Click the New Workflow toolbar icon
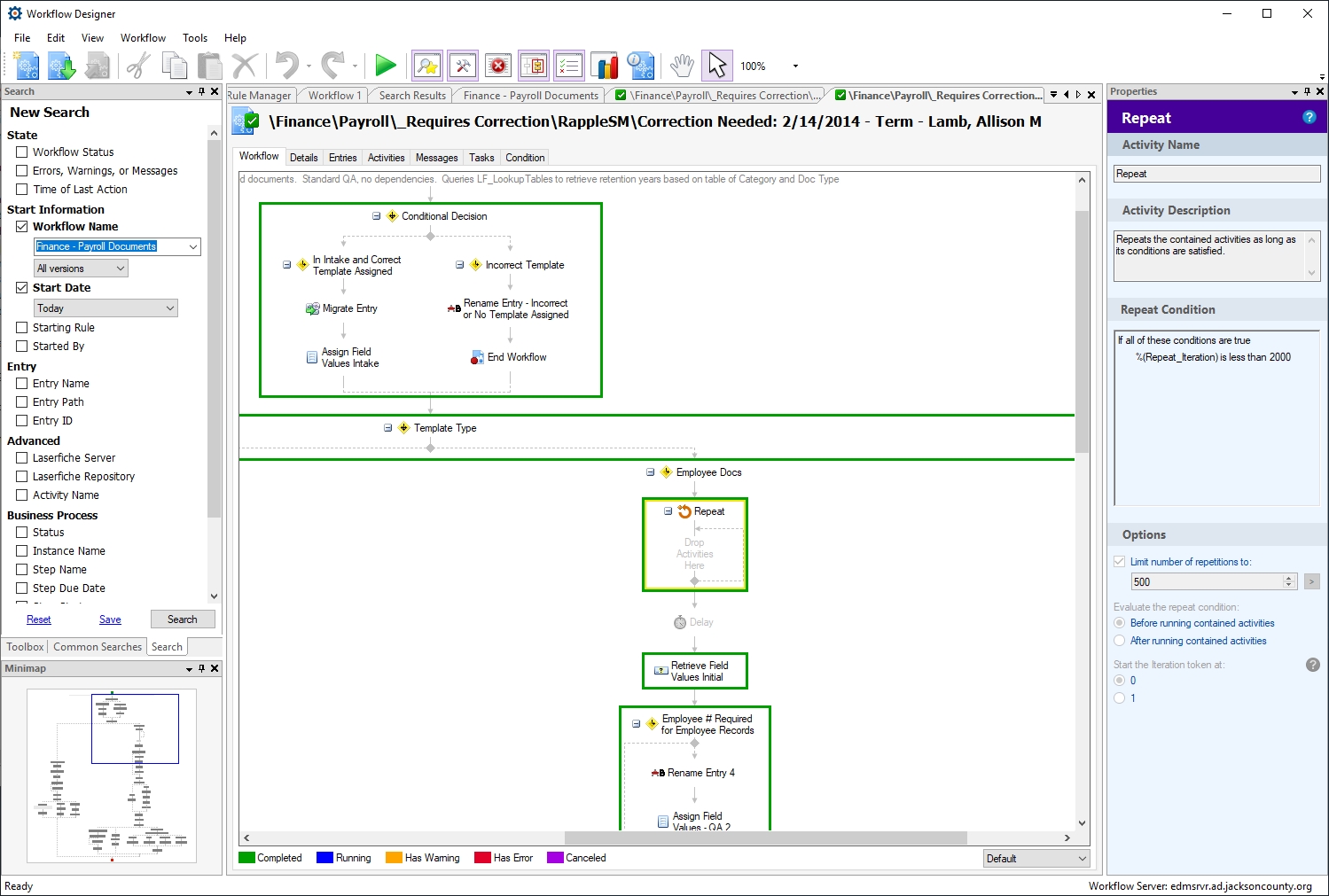This screenshot has height=896, width=1329. pos(26,66)
